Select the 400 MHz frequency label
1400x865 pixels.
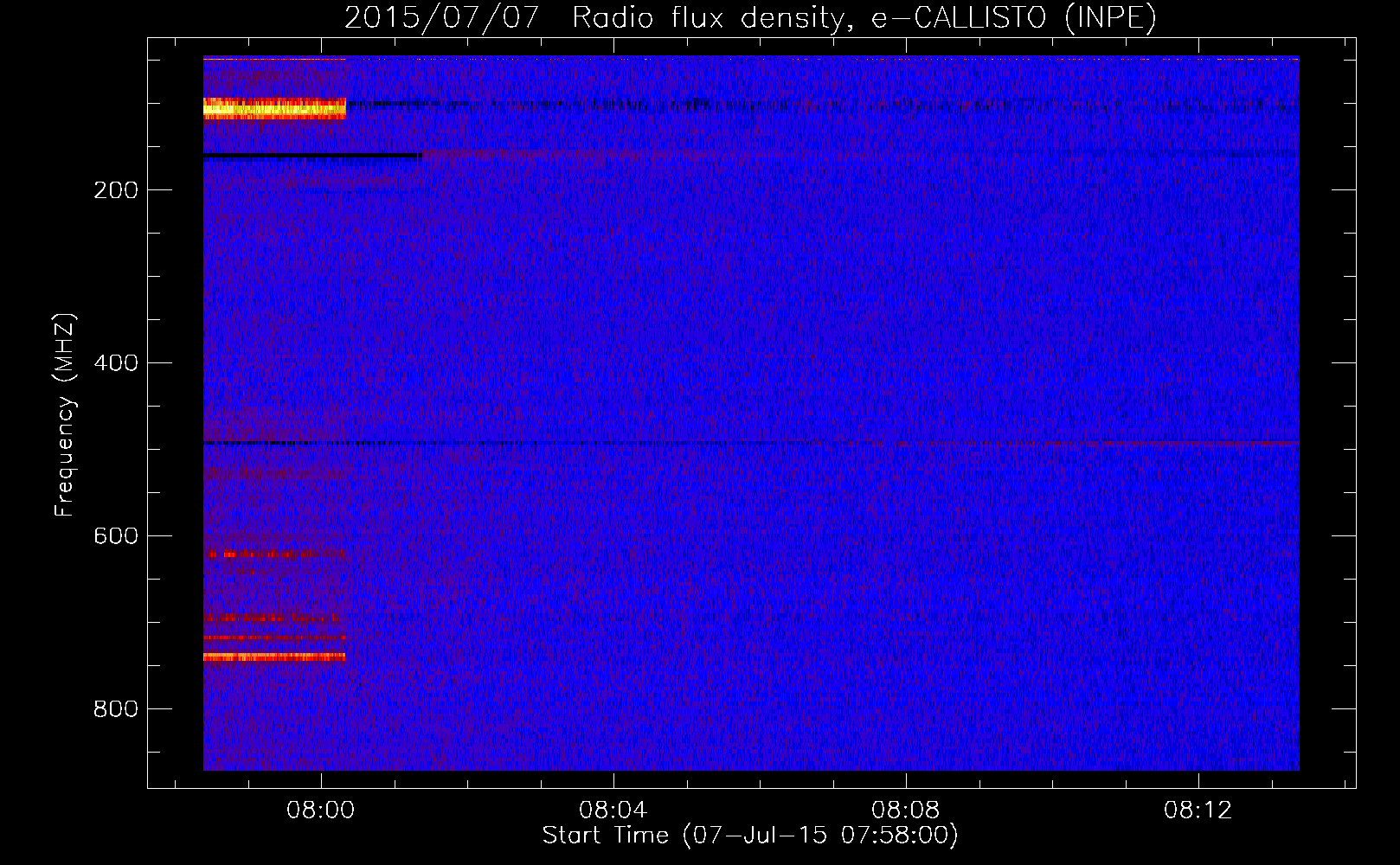pyautogui.click(x=116, y=363)
